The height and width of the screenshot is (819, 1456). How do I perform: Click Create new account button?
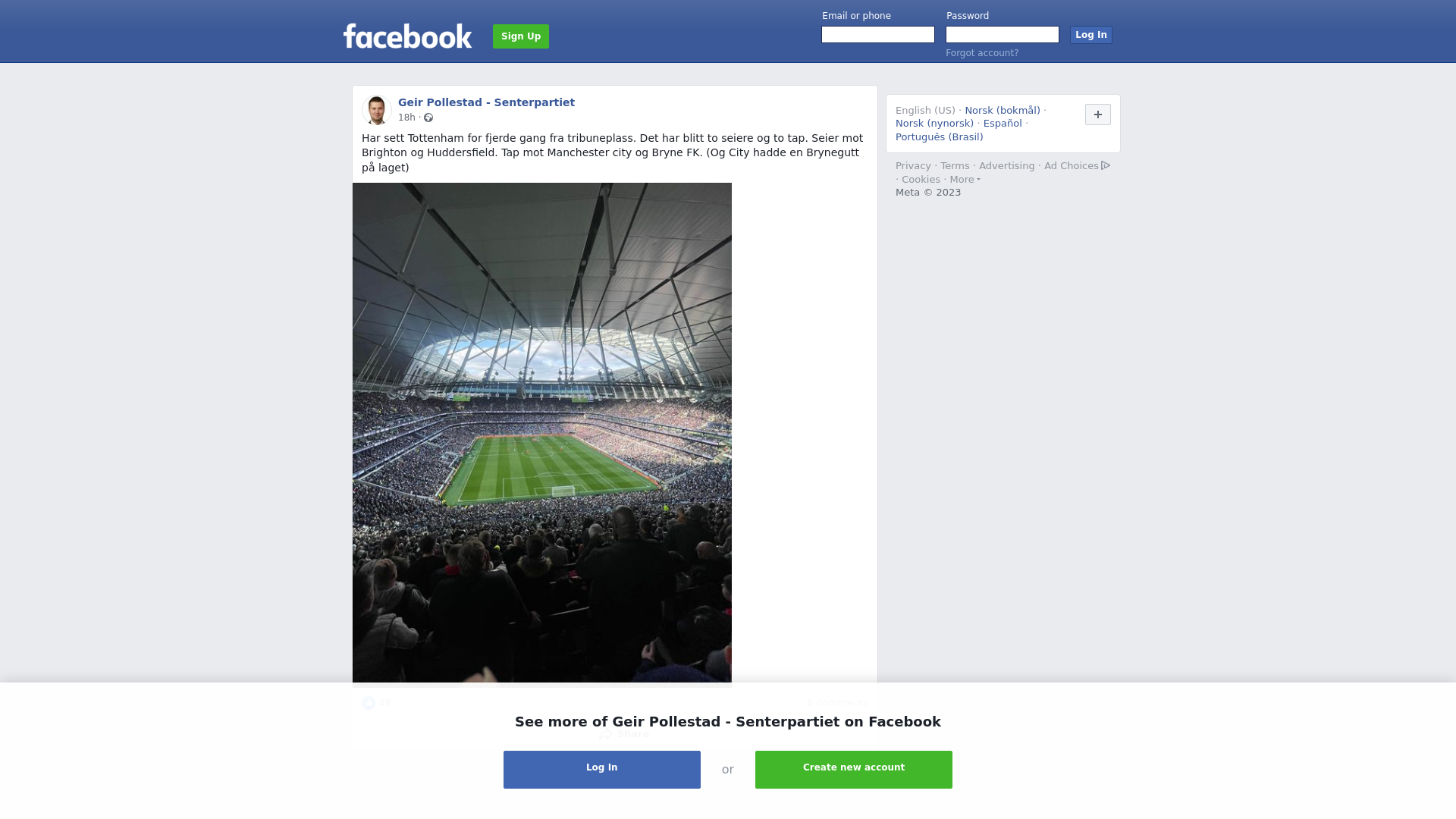pyautogui.click(x=853, y=769)
